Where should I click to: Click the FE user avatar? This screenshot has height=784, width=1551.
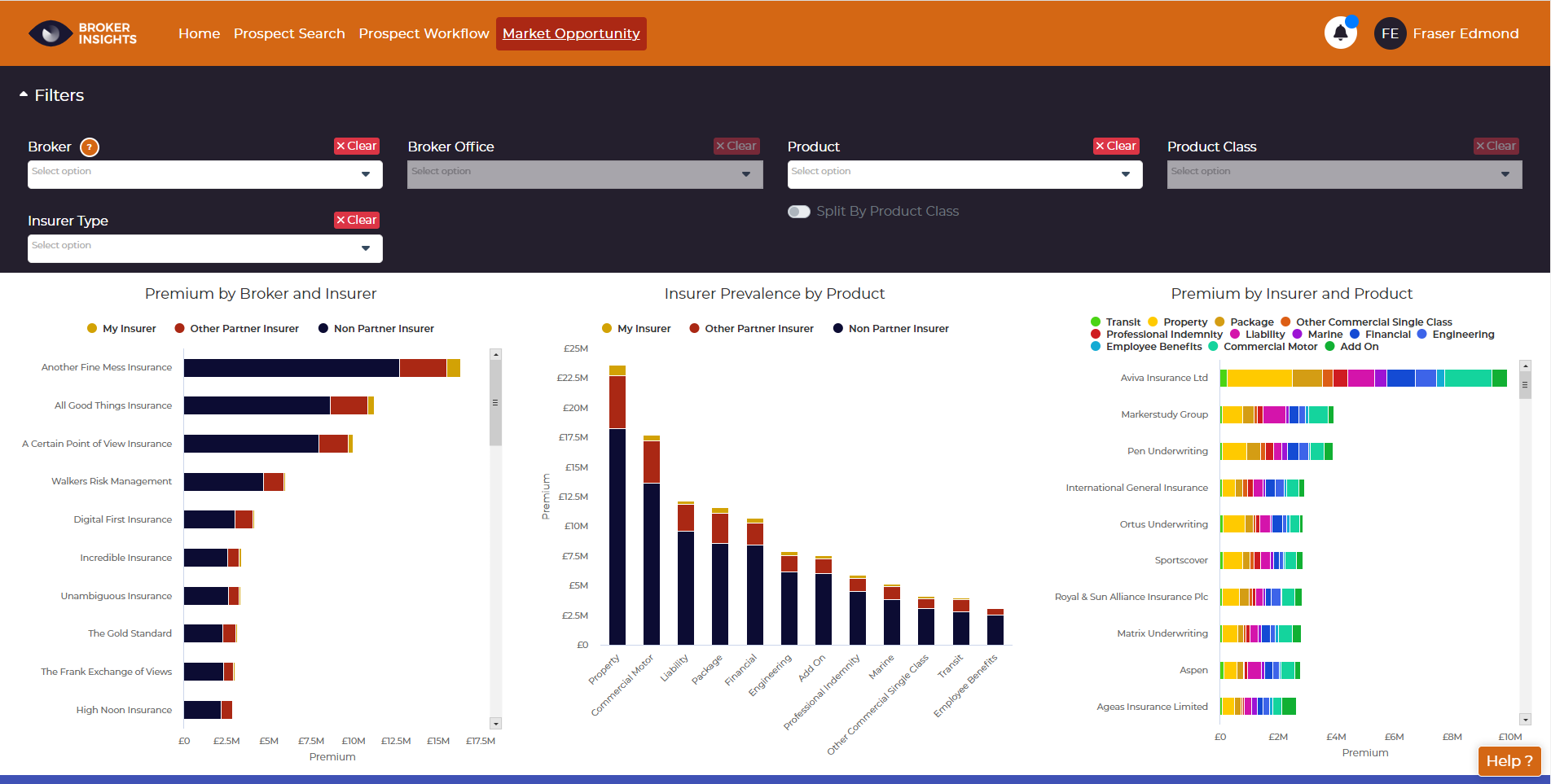click(1390, 33)
